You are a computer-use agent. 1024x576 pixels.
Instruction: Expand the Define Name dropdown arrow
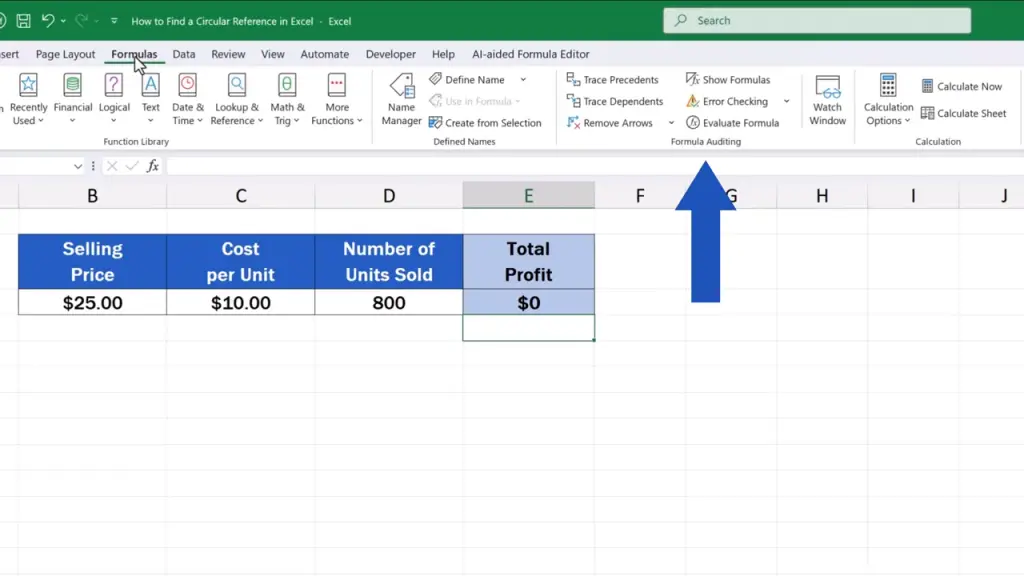(523, 80)
